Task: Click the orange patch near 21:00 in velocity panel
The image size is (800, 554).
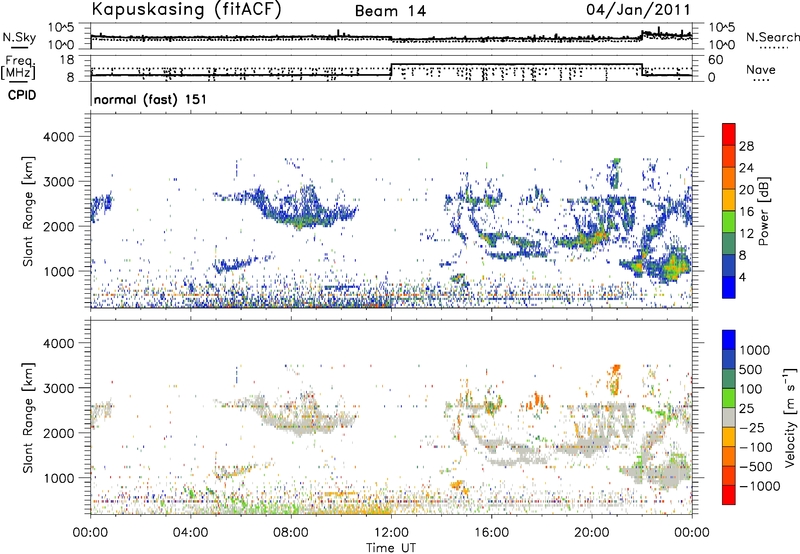Action: [x=615, y=379]
